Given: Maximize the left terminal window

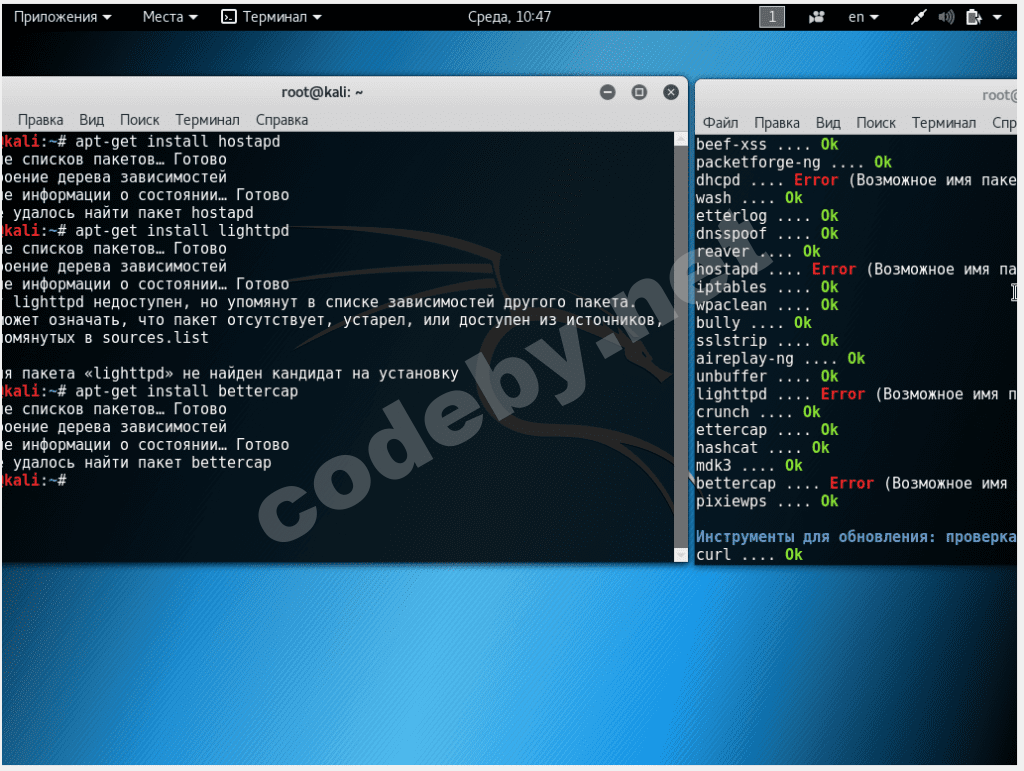Looking at the screenshot, I should click(639, 92).
